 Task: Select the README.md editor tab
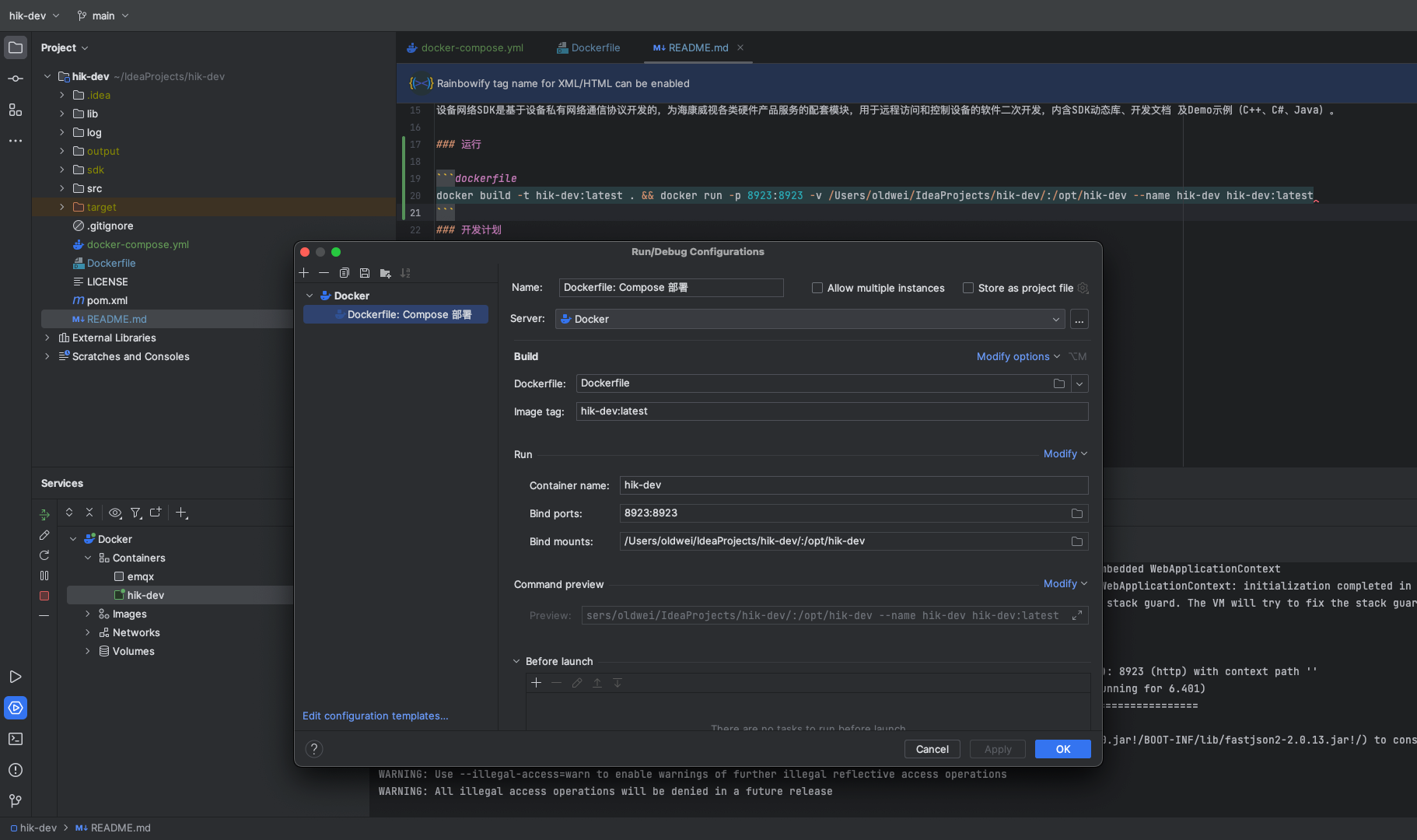click(x=691, y=47)
